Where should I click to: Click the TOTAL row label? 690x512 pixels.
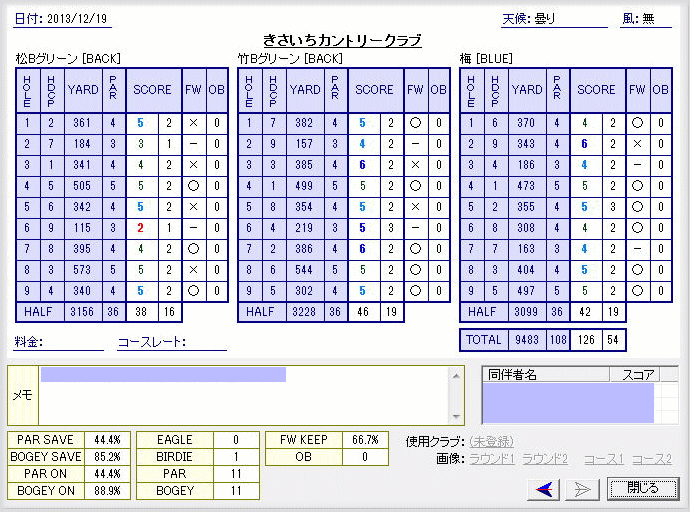(x=484, y=340)
